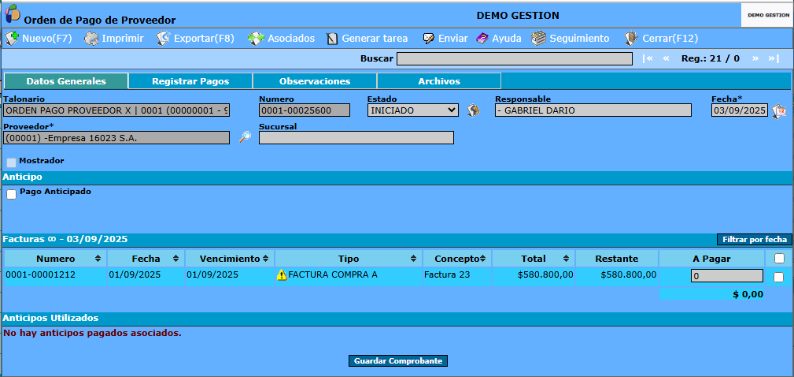Sort by the Tipo column arrows

click(x=414, y=259)
